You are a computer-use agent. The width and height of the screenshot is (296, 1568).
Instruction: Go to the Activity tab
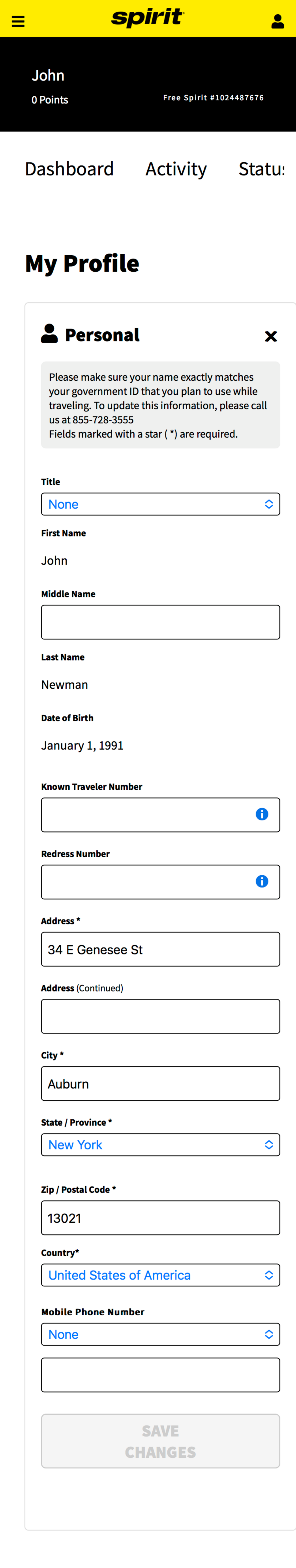coord(176,169)
